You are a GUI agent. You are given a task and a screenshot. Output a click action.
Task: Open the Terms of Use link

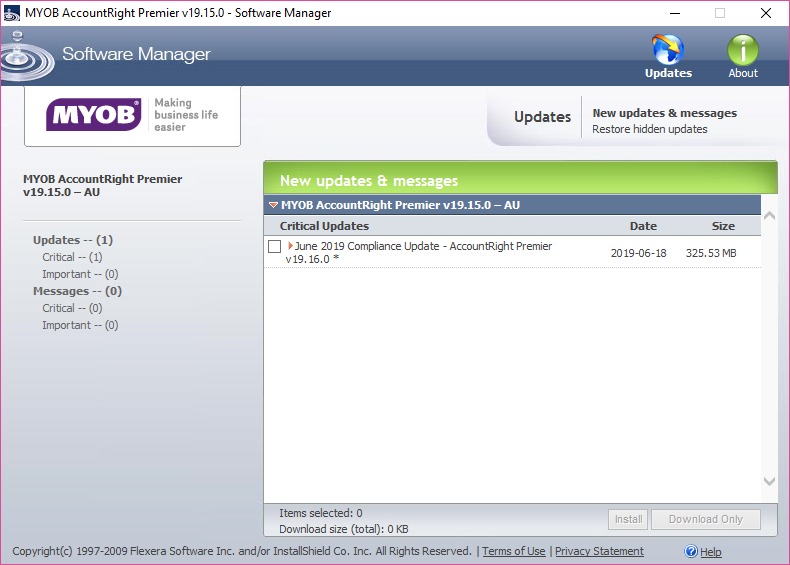tap(514, 551)
